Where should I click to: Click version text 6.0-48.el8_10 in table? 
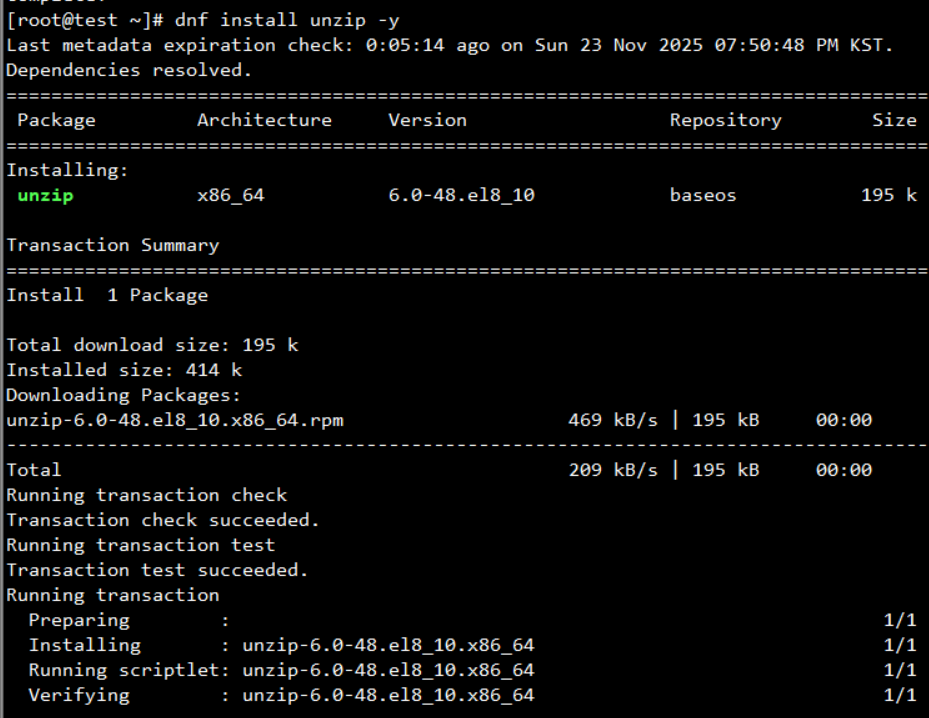pyautogui.click(x=462, y=195)
